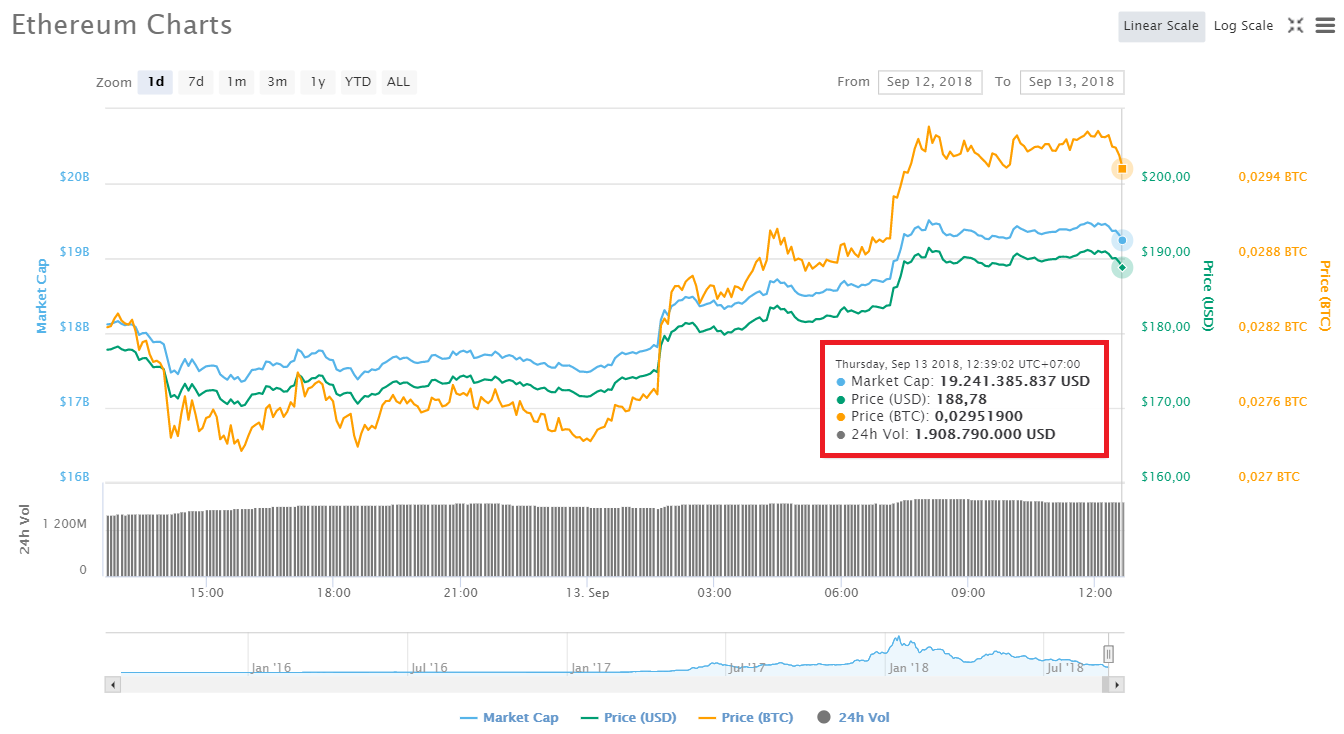This screenshot has width=1344, height=734.
Task: Edit the From date field
Action: [x=930, y=82]
